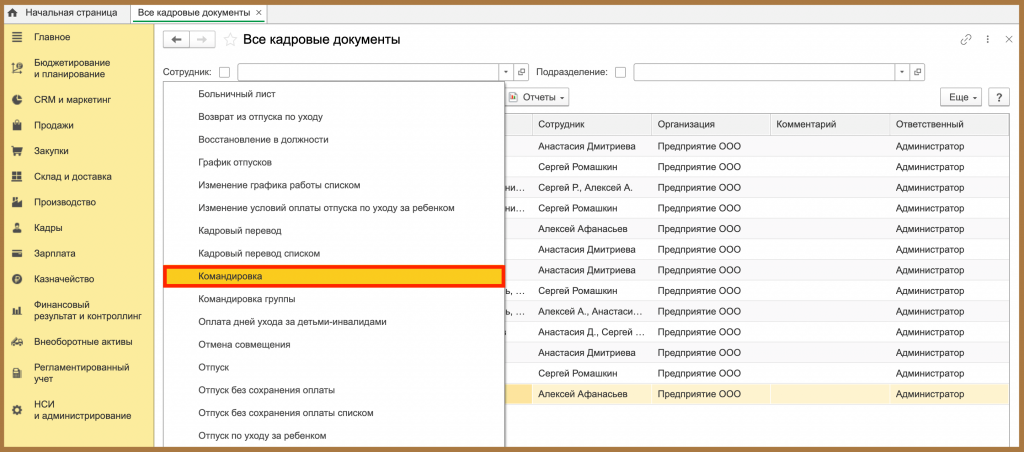Open Зарплата wallet icon
This screenshot has height=452, width=1024.
18,253
